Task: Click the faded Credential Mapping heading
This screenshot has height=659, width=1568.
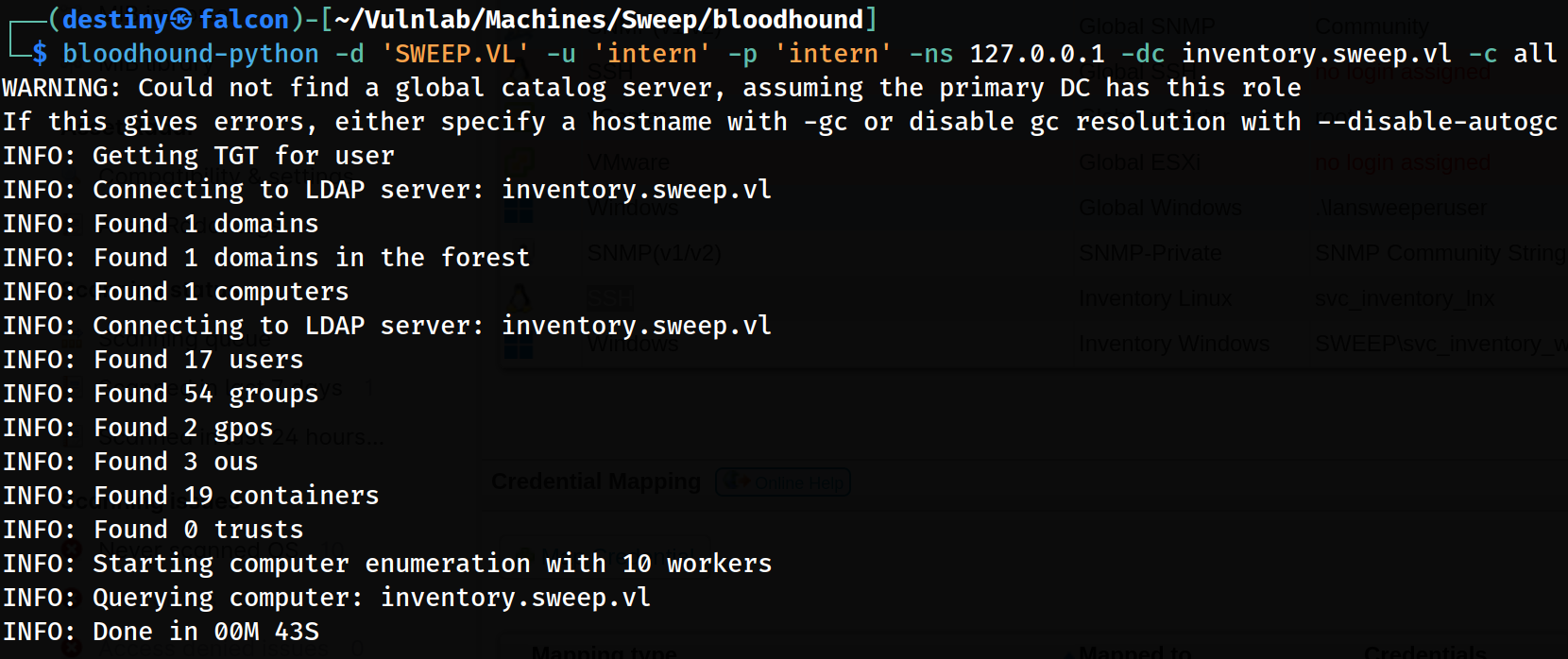Action: tap(596, 482)
